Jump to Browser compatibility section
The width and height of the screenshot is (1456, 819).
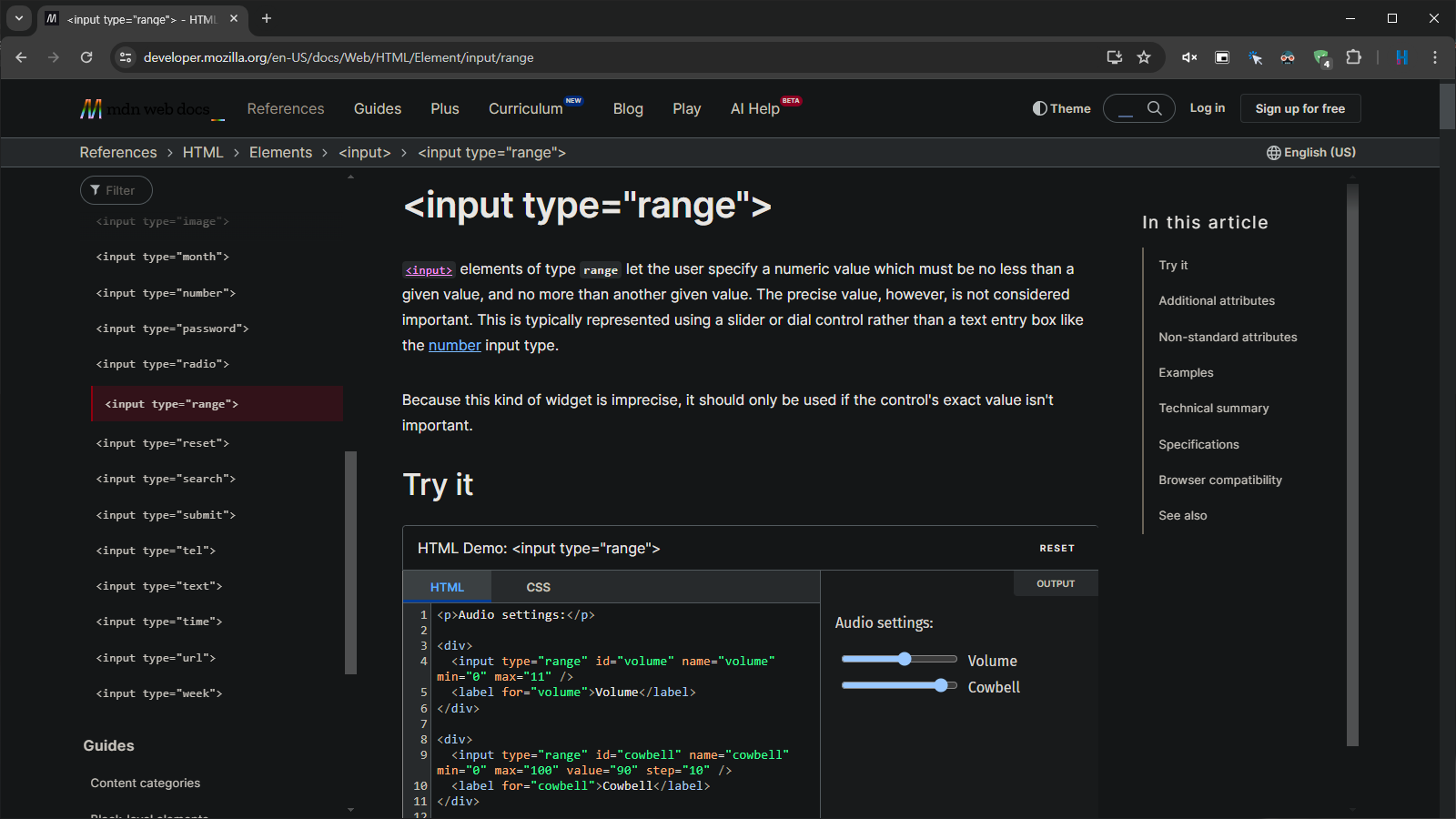[x=1220, y=480]
